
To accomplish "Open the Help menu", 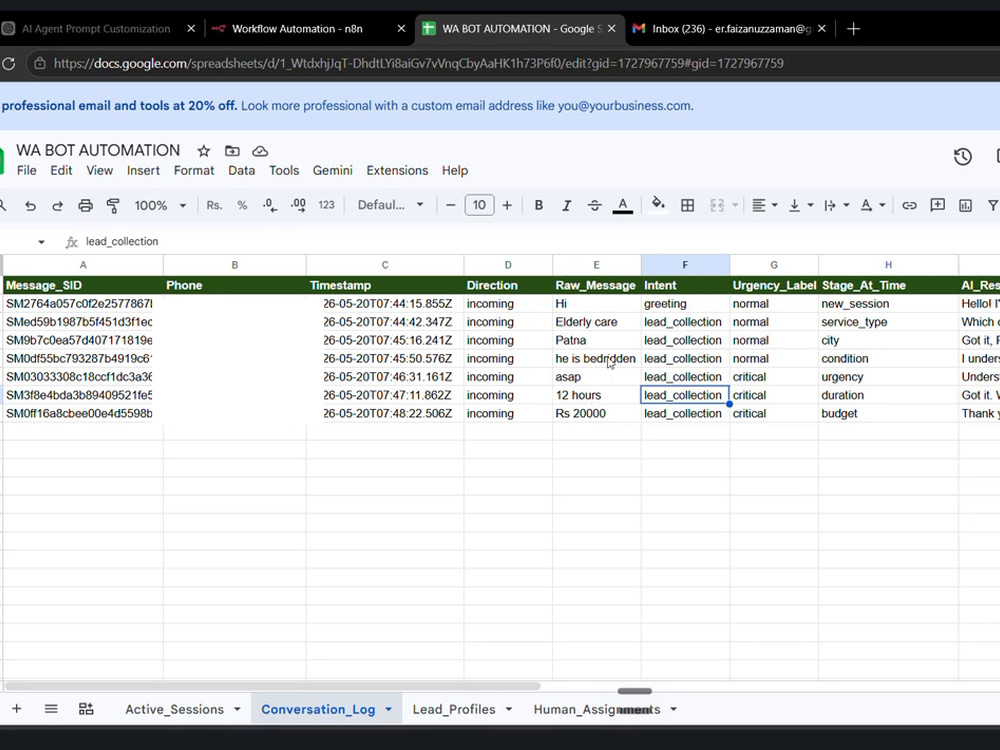I will 455,170.
